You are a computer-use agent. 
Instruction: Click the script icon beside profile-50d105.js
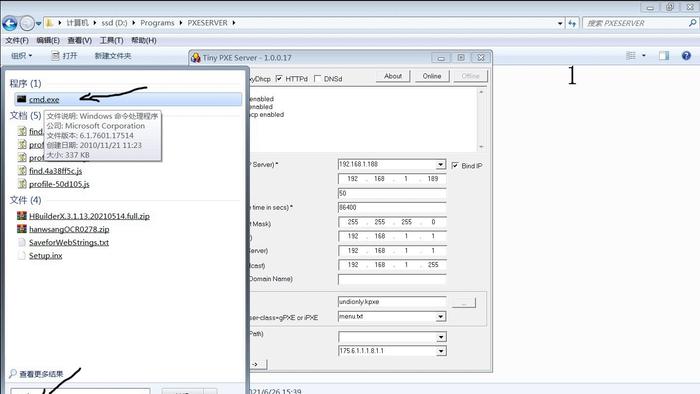[22, 183]
